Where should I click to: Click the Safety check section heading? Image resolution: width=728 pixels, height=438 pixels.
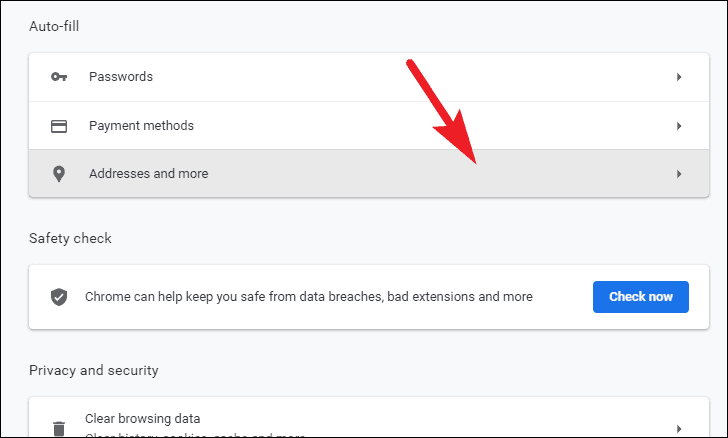click(x=70, y=238)
